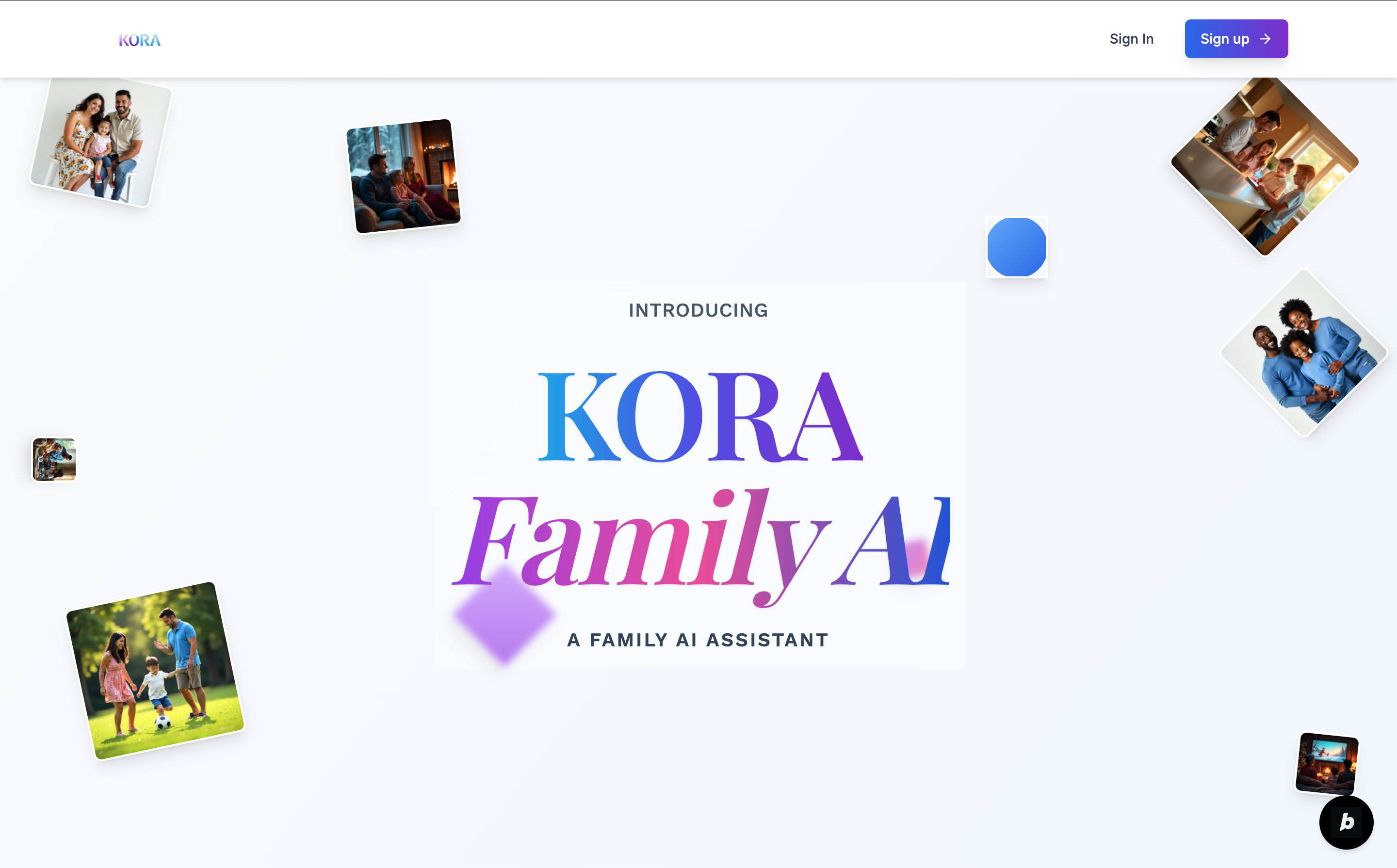The image size is (1397, 868).
Task: Click the blue rounded octagon shape
Action: point(1016,247)
